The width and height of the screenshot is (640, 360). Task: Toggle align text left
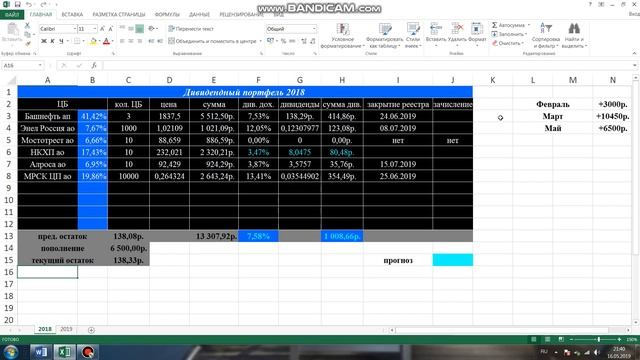[x=122, y=41]
